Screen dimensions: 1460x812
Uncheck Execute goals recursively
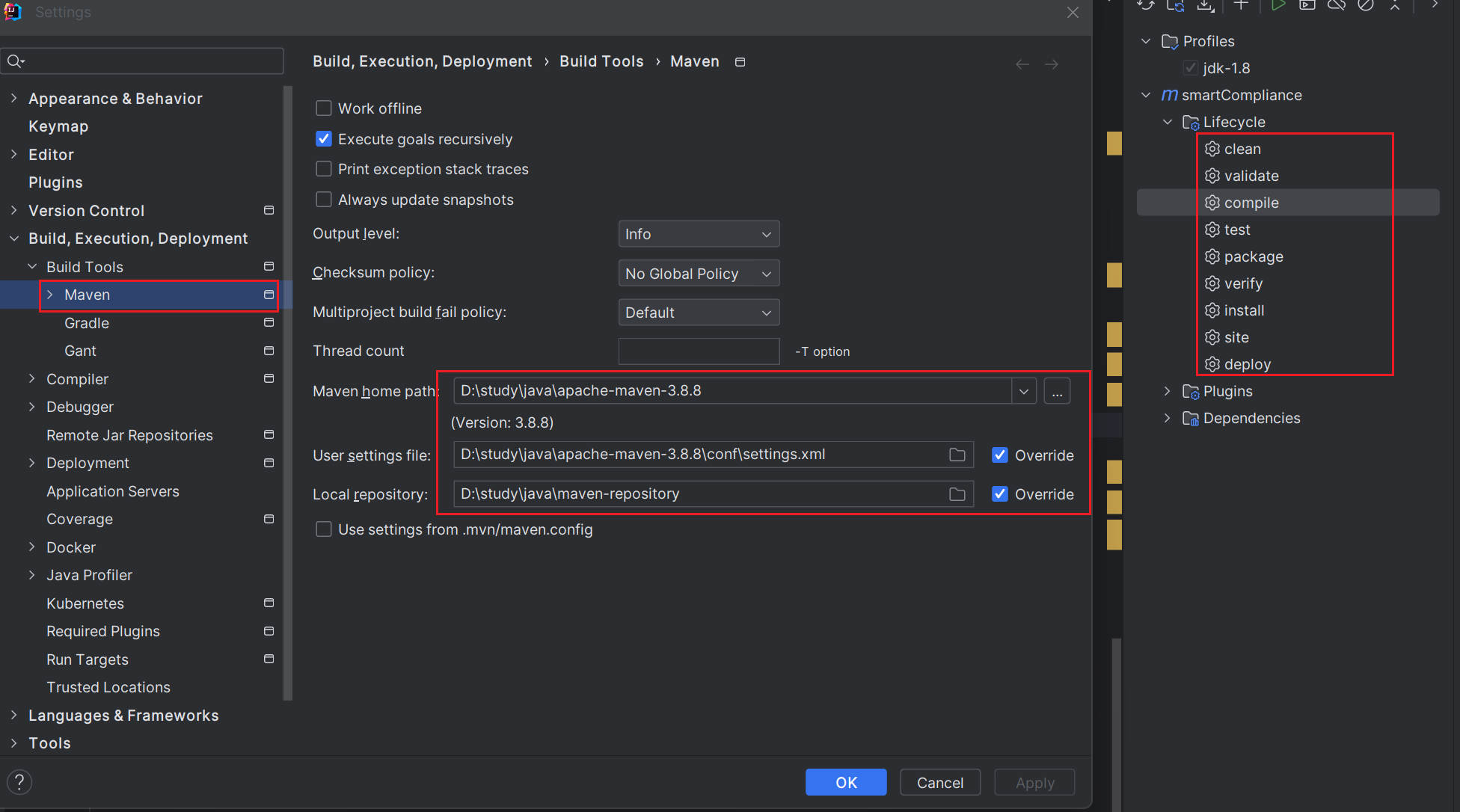tap(324, 139)
